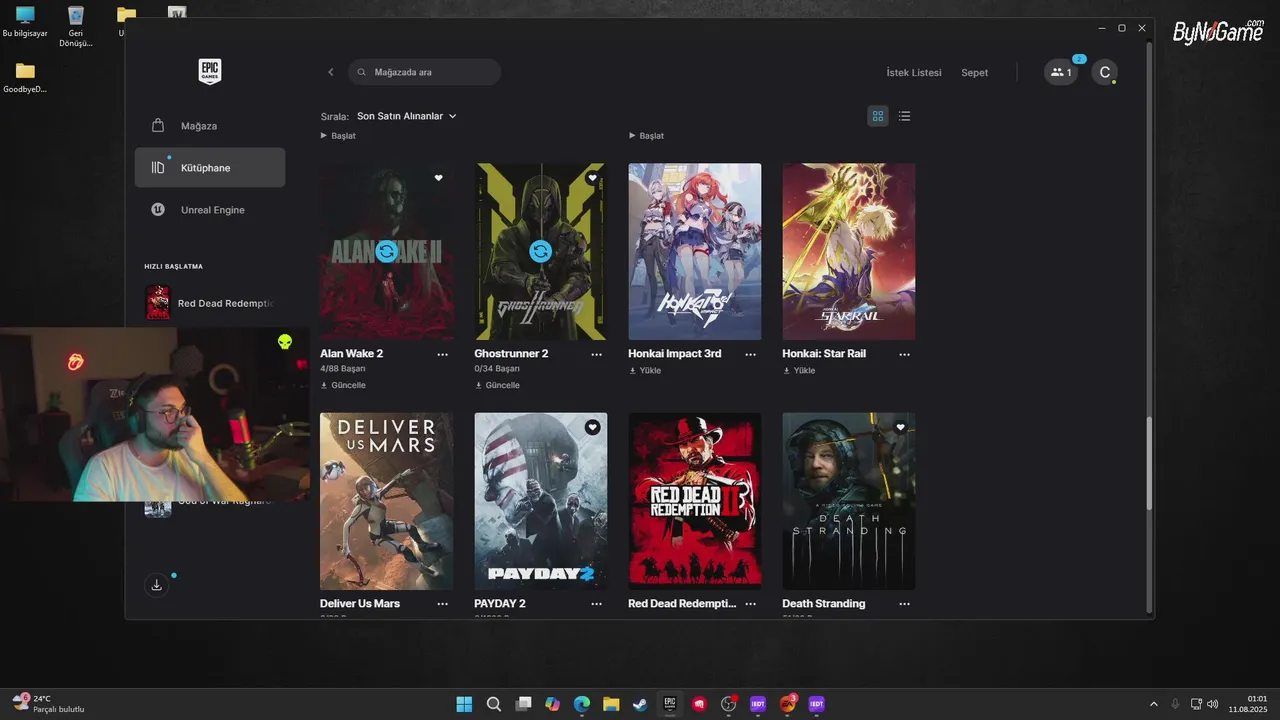Click the Epic Games taskbar icon

pos(670,704)
